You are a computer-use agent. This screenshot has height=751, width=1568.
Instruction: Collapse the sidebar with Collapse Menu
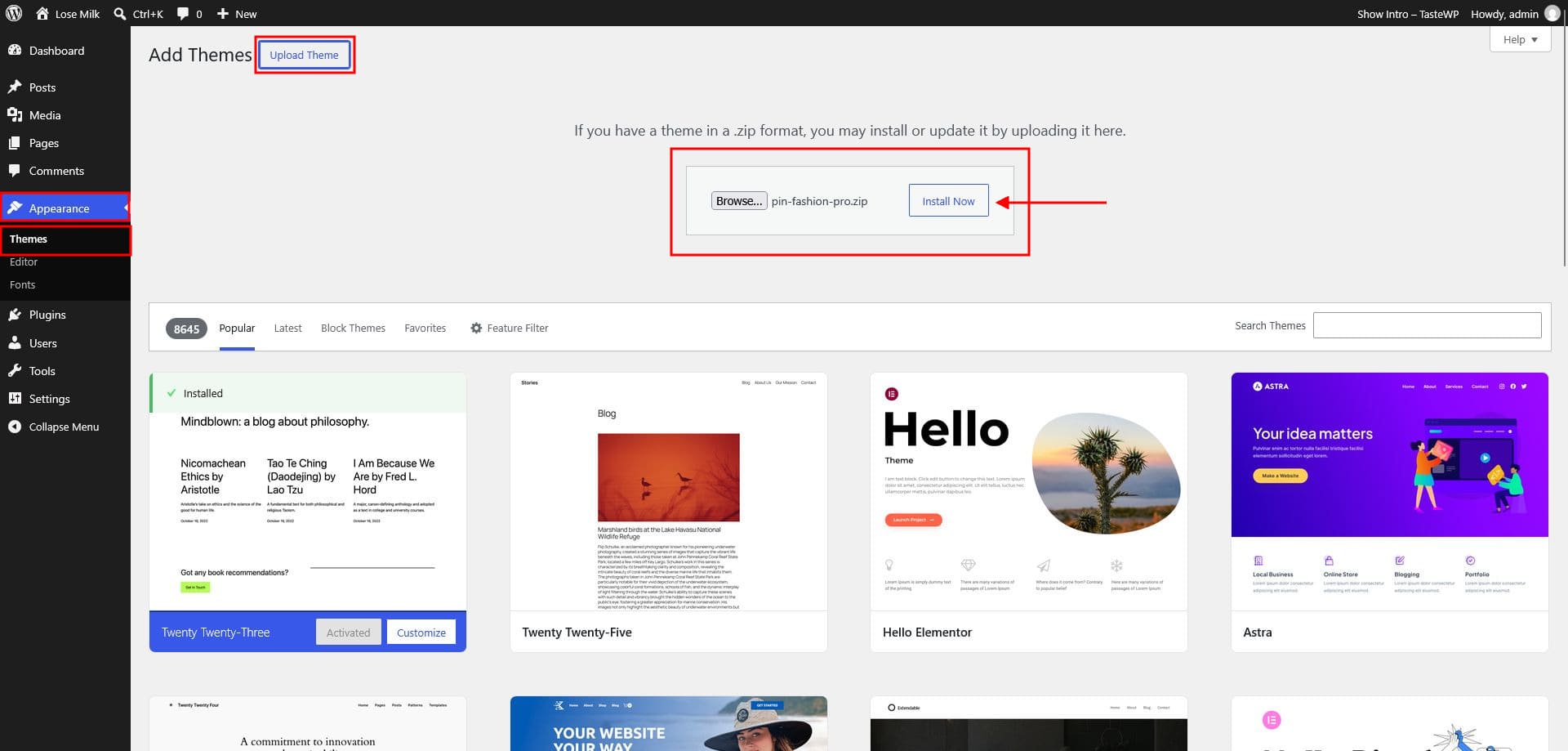65,427
